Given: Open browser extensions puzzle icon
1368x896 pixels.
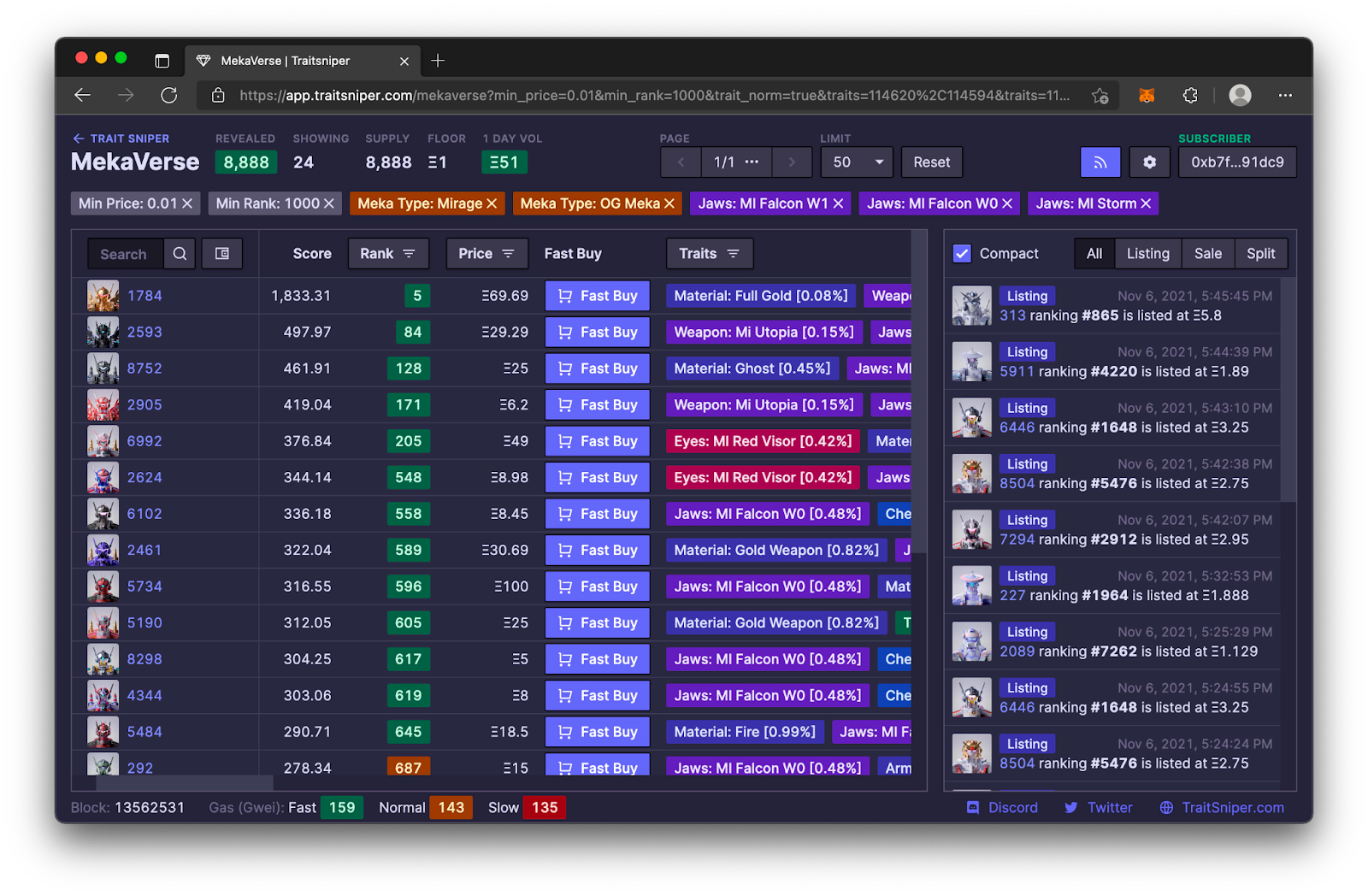Looking at the screenshot, I should point(1190,95).
